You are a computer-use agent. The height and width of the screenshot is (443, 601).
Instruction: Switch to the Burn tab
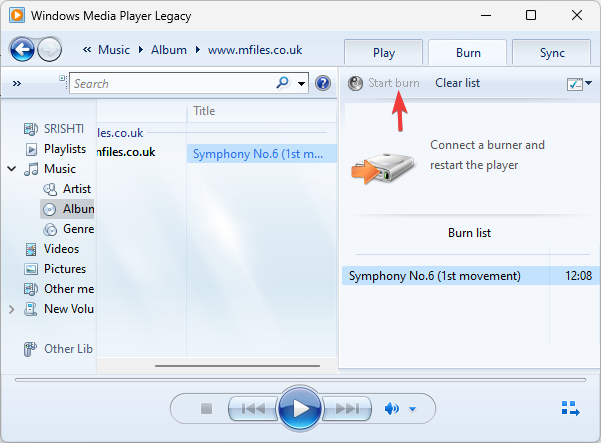click(468, 53)
